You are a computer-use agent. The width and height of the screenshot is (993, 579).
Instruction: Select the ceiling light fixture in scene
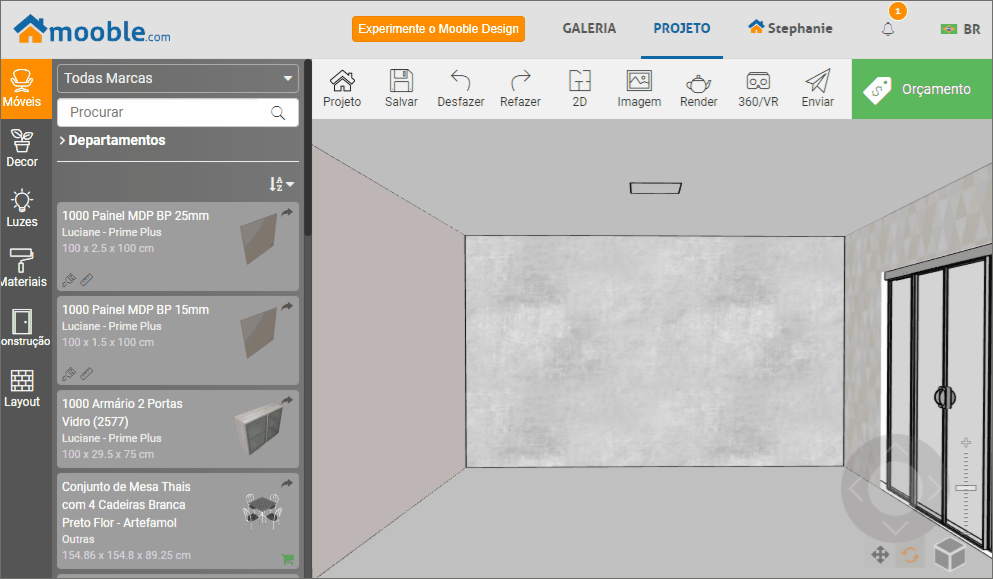pyautogui.click(x=655, y=188)
